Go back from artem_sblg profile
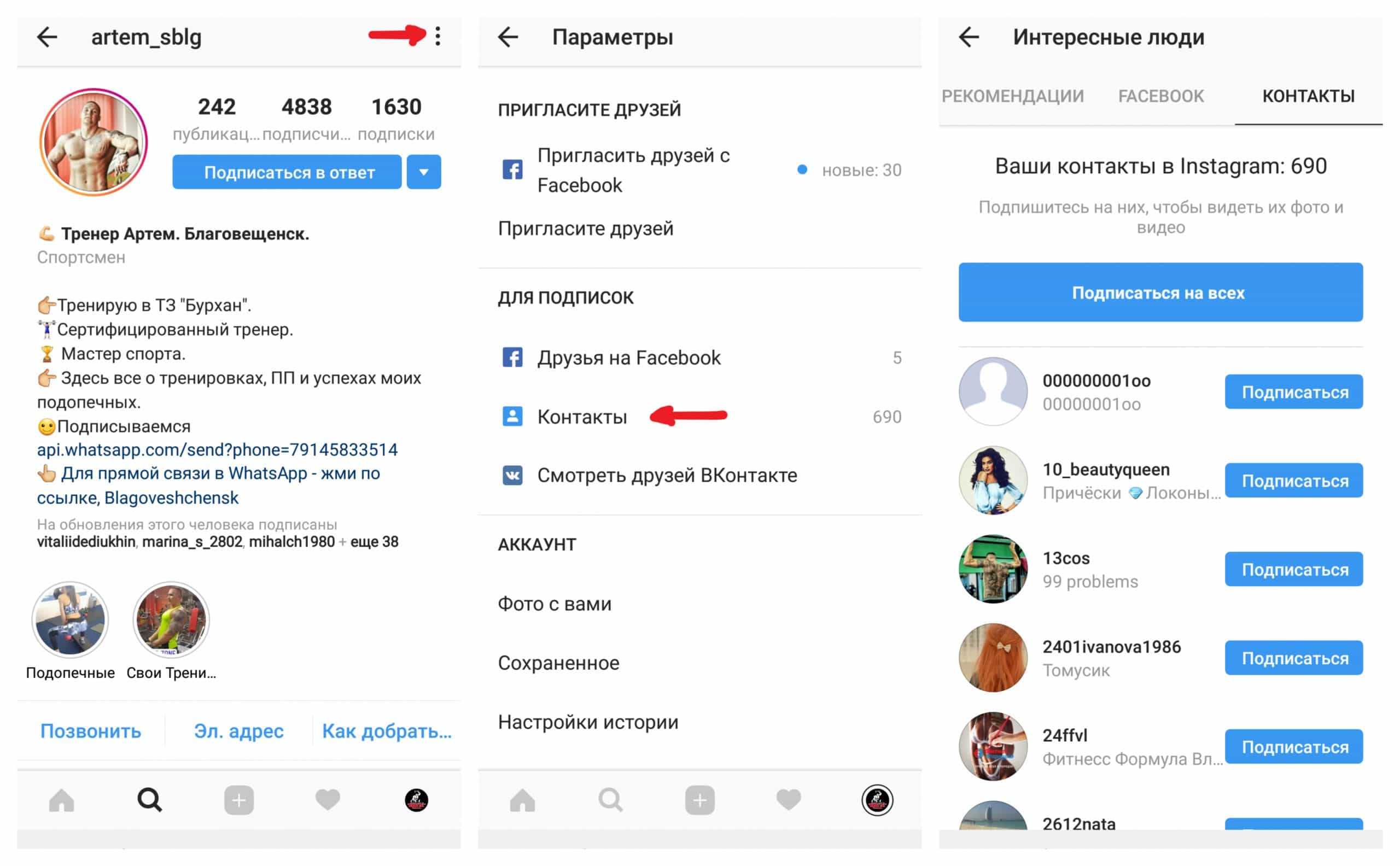 (48, 37)
